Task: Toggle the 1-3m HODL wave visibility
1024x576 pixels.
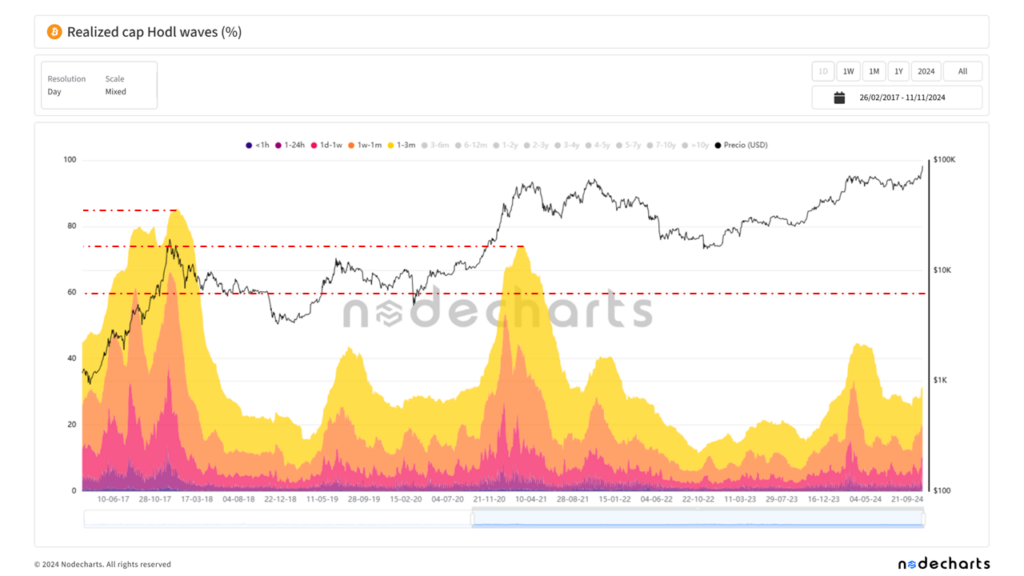Action: click(x=390, y=144)
